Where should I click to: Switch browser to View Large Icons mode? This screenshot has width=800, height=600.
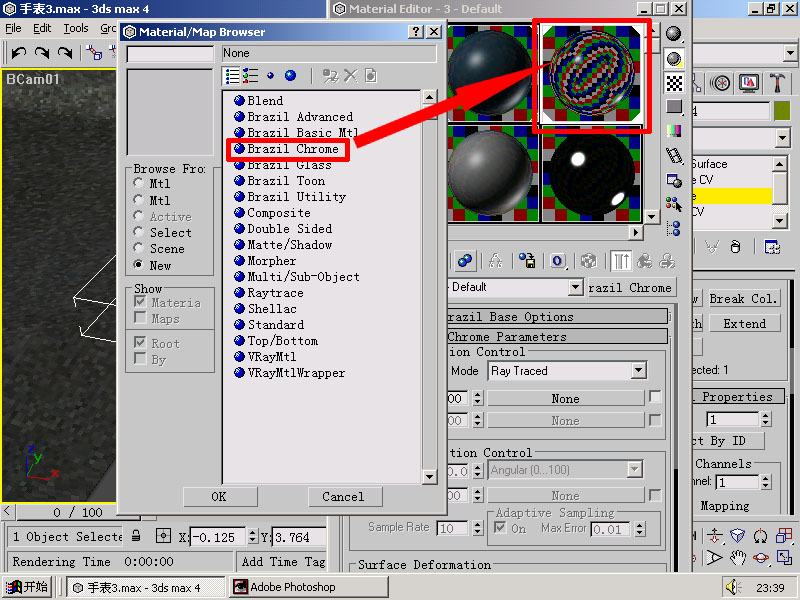[x=290, y=76]
